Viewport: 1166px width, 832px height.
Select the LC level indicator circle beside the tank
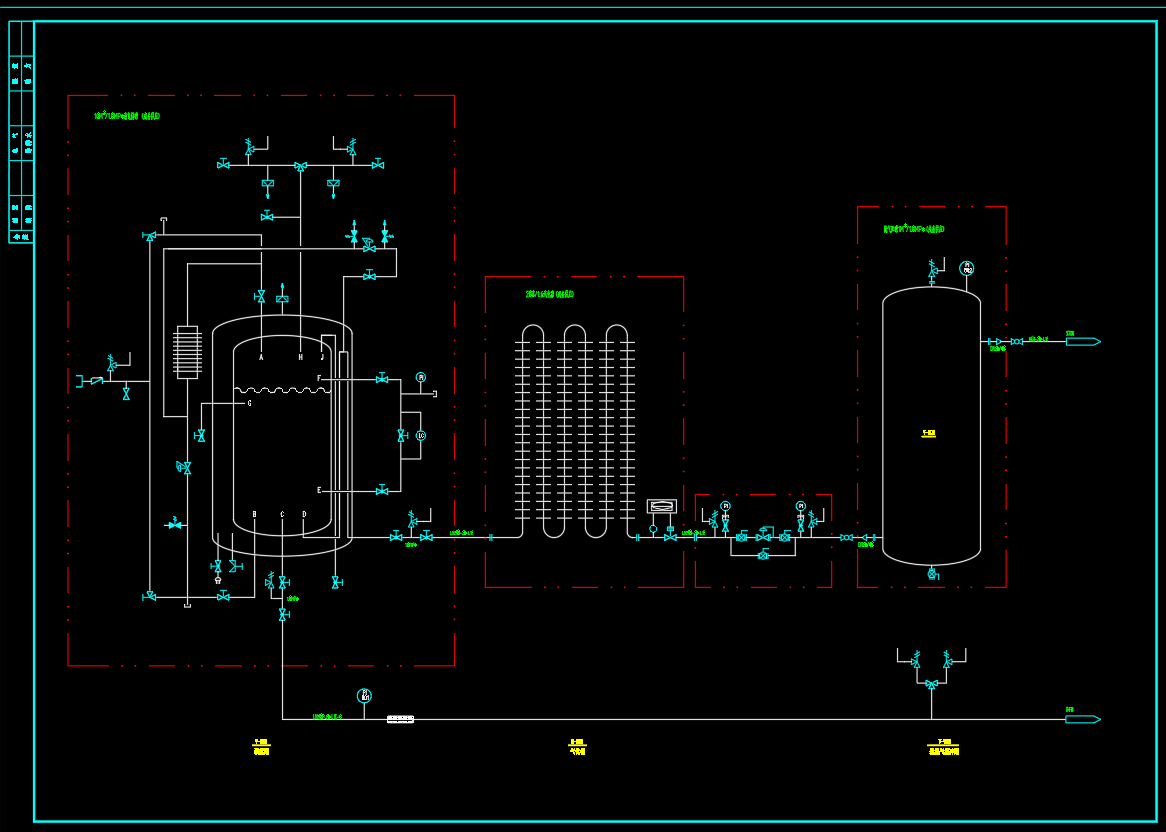pyautogui.click(x=421, y=436)
